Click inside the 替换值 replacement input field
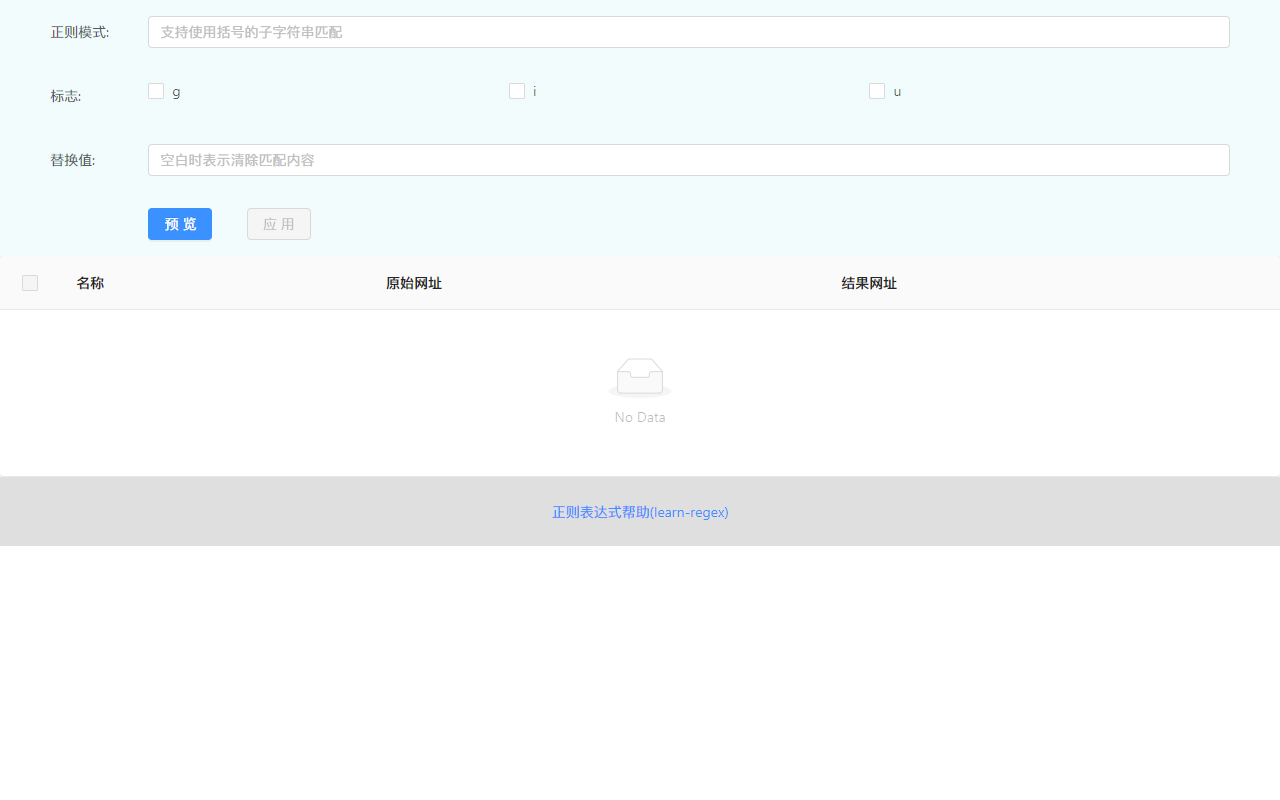Image resolution: width=1280 pixels, height=800 pixels. [688, 160]
